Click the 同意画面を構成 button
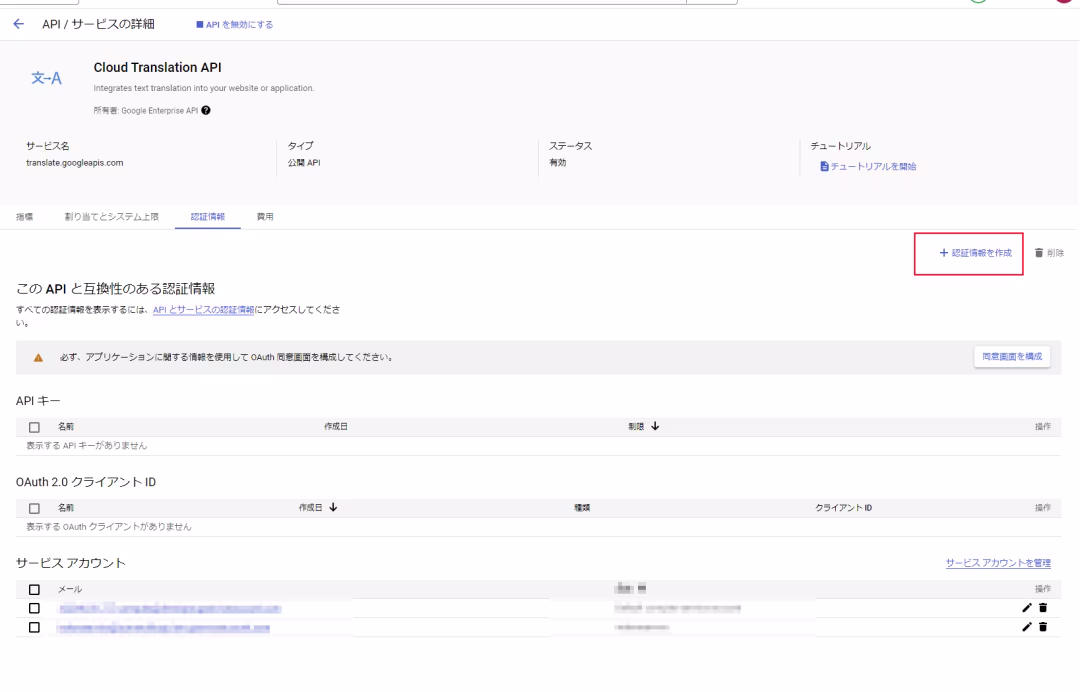 (x=1012, y=357)
